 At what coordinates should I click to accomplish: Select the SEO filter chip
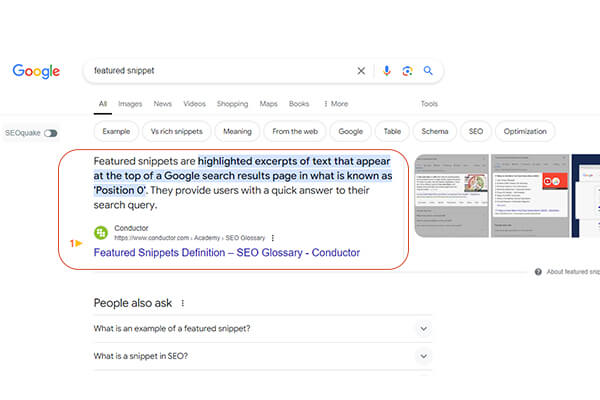tap(476, 131)
